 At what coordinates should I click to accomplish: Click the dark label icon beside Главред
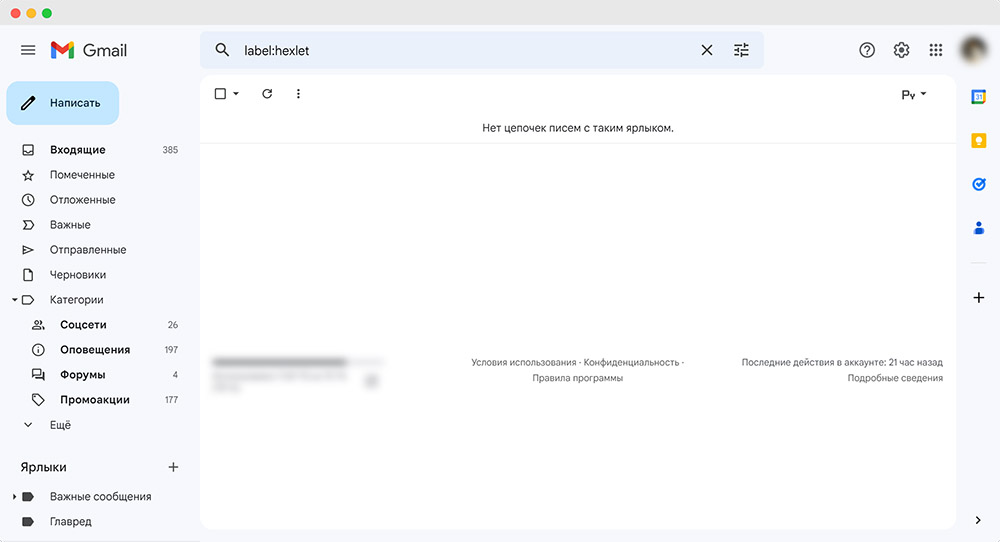click(28, 522)
